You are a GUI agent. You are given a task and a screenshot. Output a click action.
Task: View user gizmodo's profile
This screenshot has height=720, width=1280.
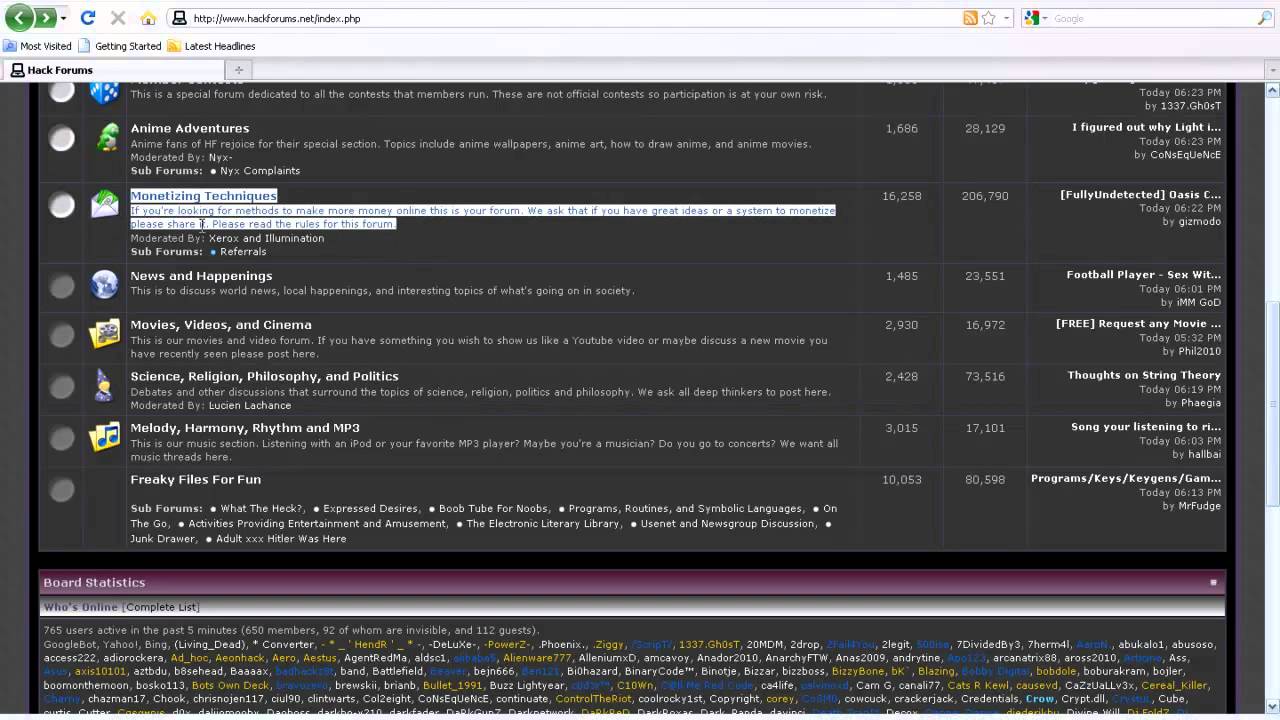tap(1200, 222)
